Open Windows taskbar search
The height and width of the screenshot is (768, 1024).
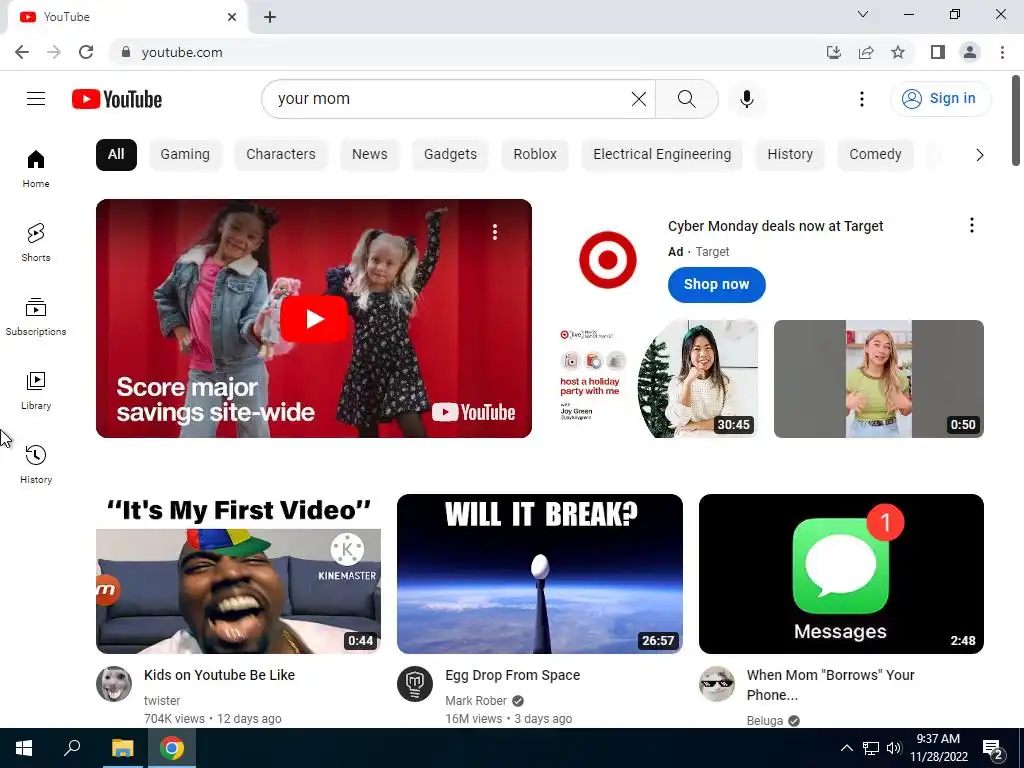[x=72, y=748]
